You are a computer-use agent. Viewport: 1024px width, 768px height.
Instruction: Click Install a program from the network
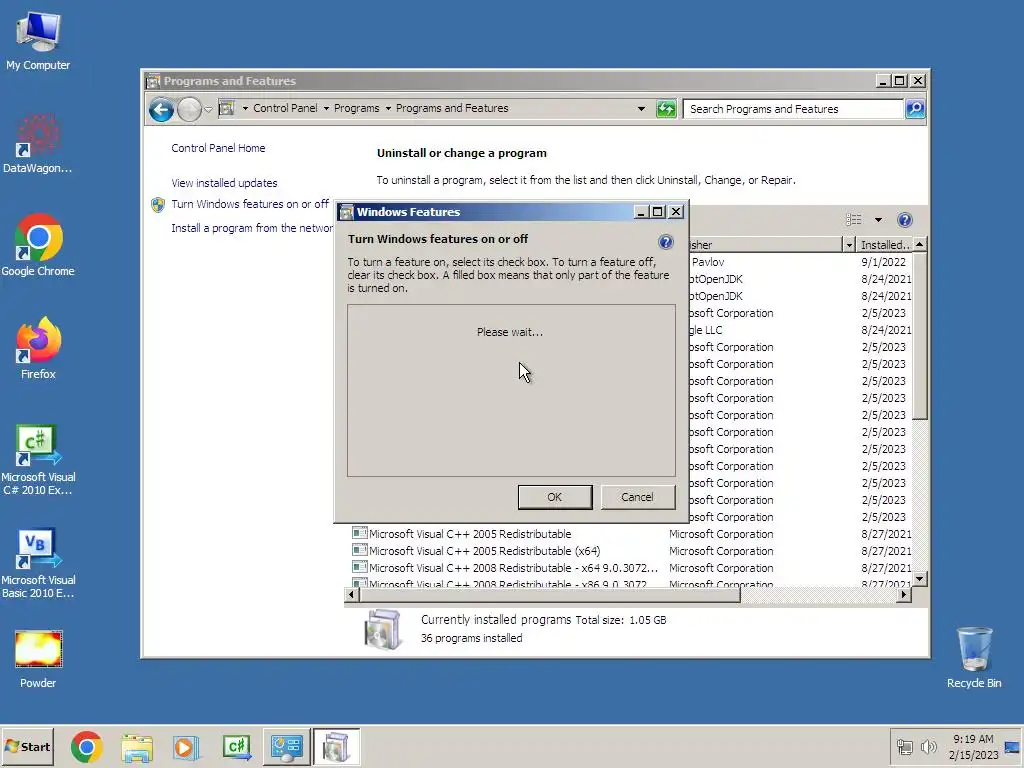[252, 228]
